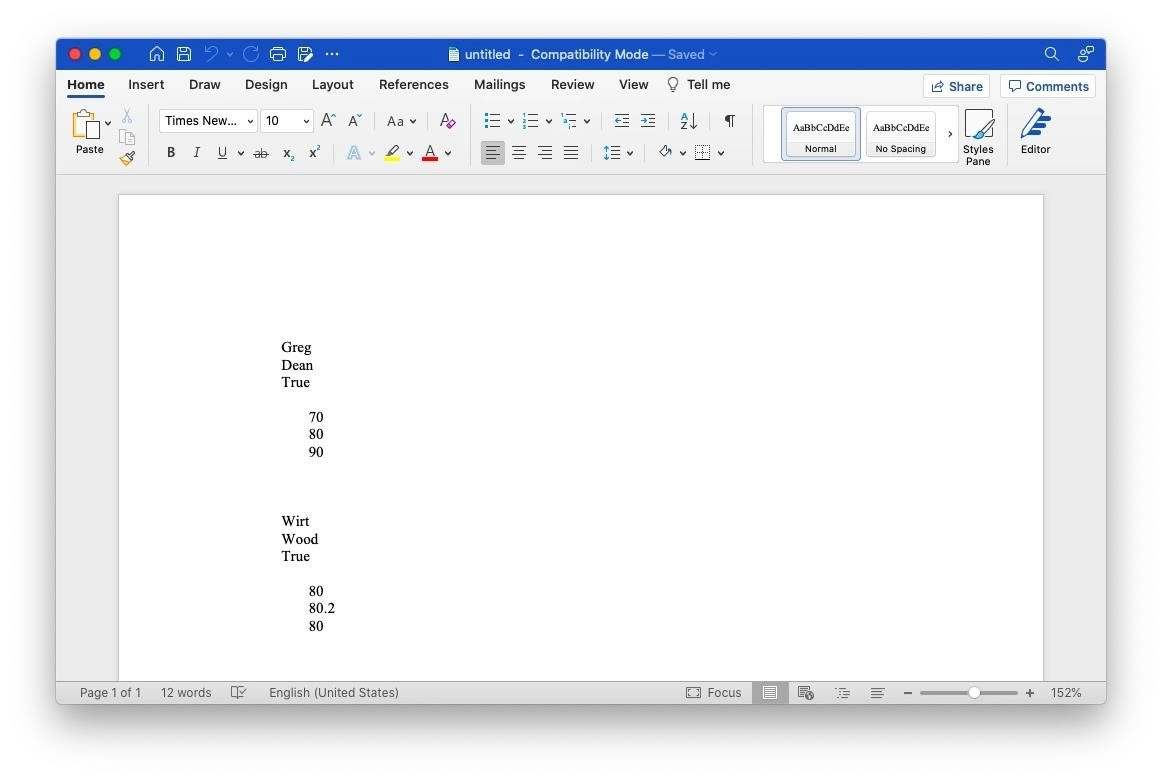The width and height of the screenshot is (1162, 778).
Task: Align text left
Action: tap(493, 153)
